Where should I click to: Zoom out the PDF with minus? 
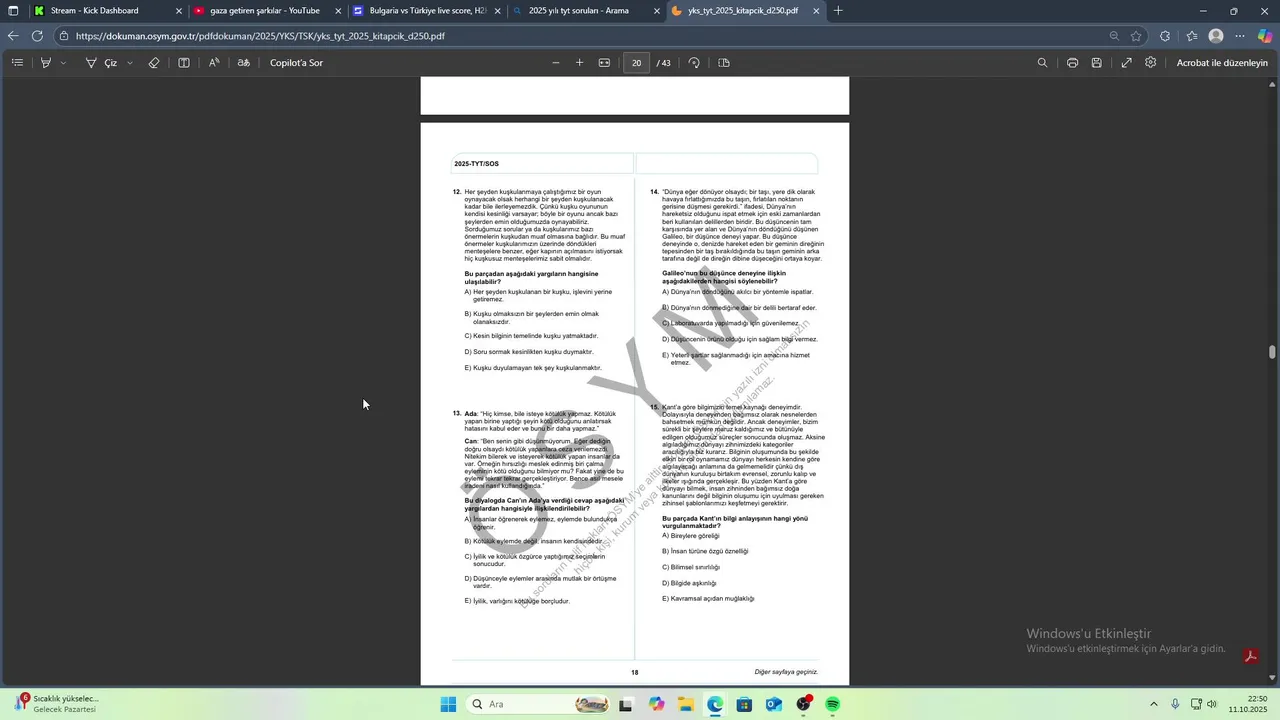tap(556, 63)
